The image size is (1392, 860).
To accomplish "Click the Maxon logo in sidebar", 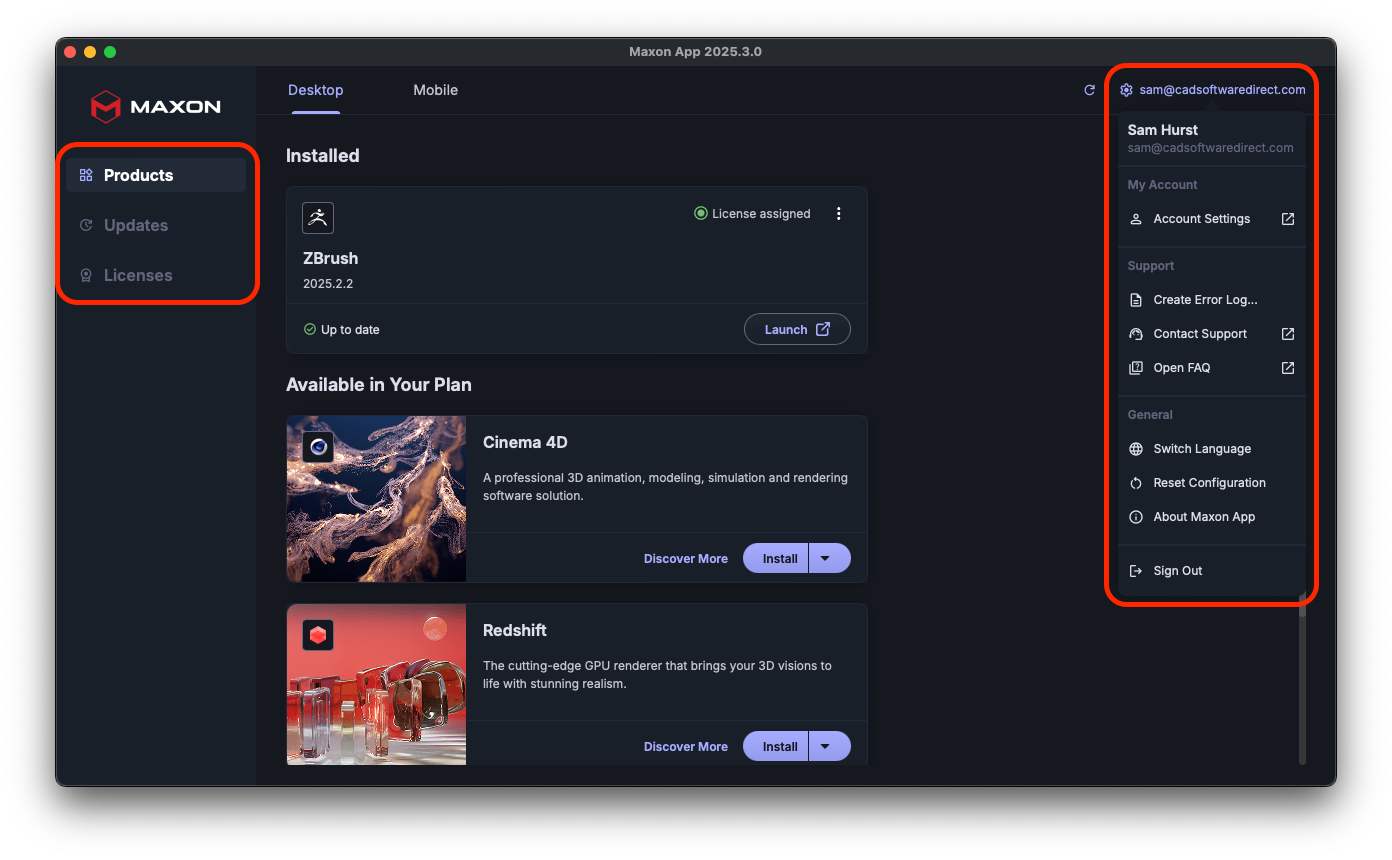I will (156, 106).
